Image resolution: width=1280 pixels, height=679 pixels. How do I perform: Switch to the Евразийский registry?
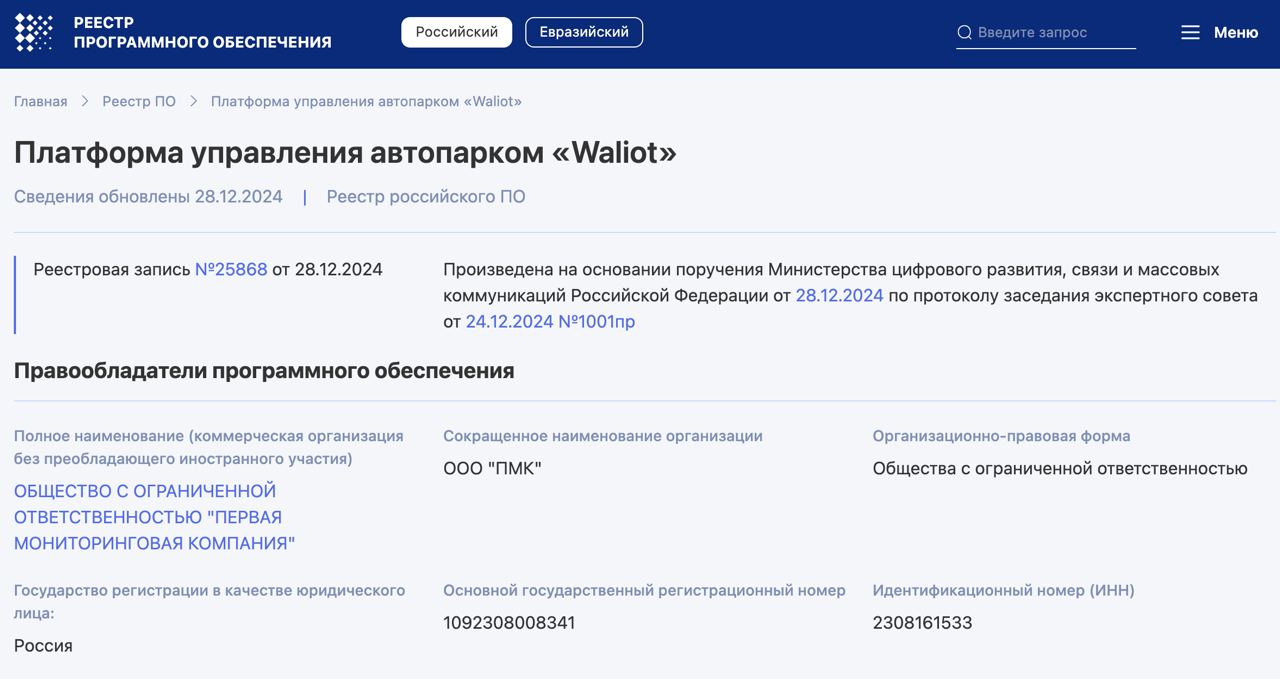(584, 32)
